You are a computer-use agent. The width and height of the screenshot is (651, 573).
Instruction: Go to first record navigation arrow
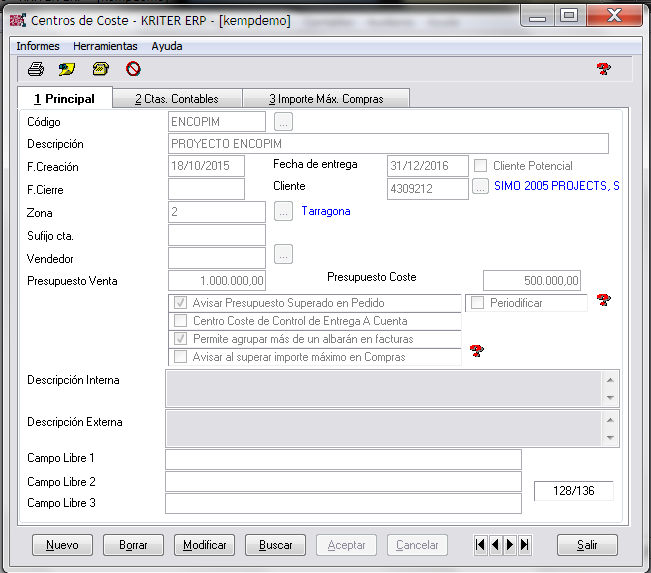[x=480, y=544]
